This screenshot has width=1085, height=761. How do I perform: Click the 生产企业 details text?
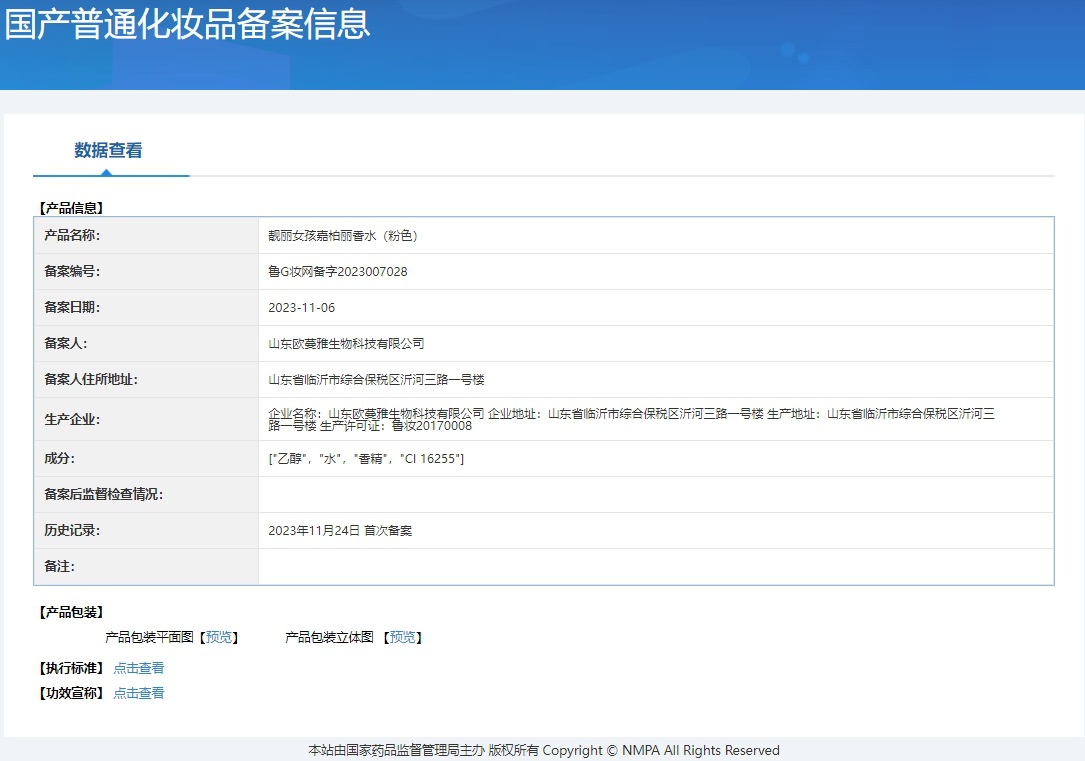[x=632, y=419]
